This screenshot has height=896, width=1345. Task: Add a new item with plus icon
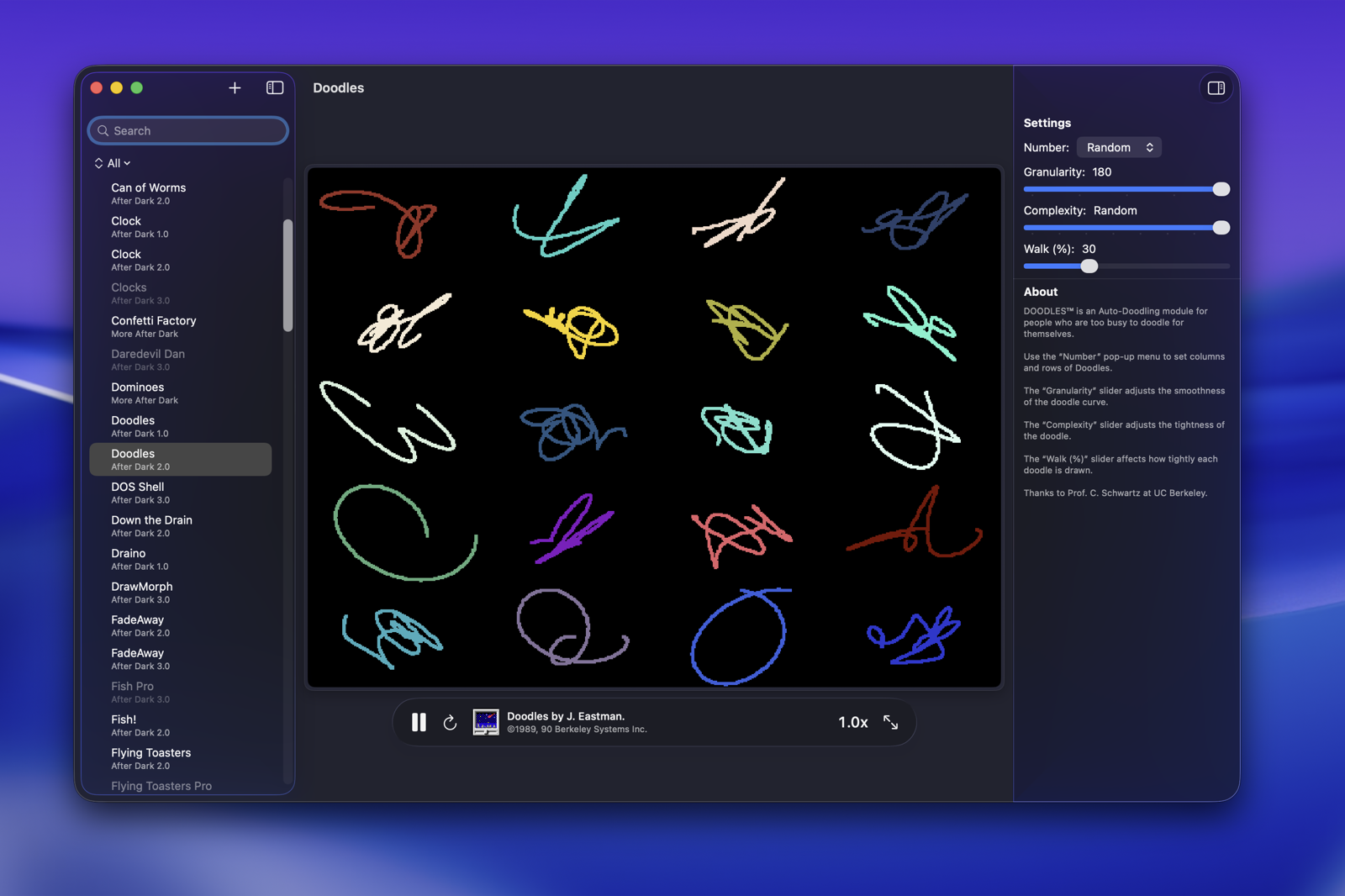(x=235, y=88)
